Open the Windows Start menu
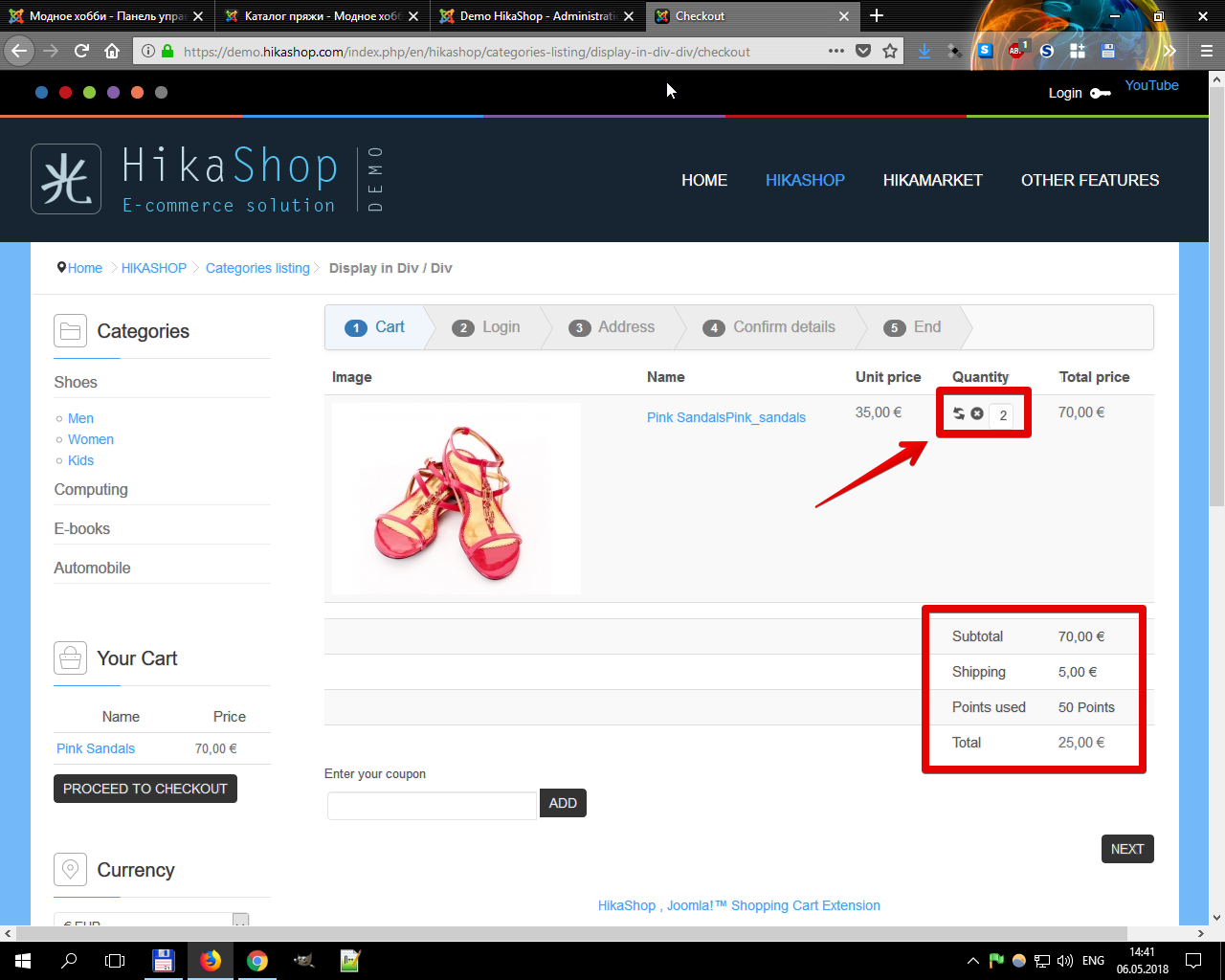The width and height of the screenshot is (1225, 980). [23, 961]
